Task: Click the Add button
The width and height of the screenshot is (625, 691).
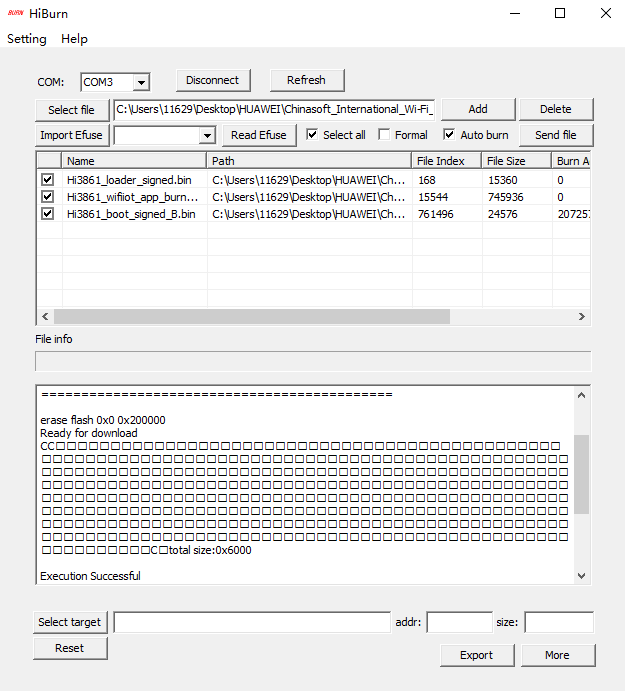Action: tap(478, 109)
